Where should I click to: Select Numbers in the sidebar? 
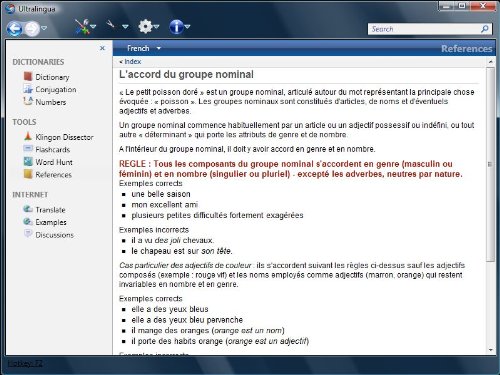point(51,102)
